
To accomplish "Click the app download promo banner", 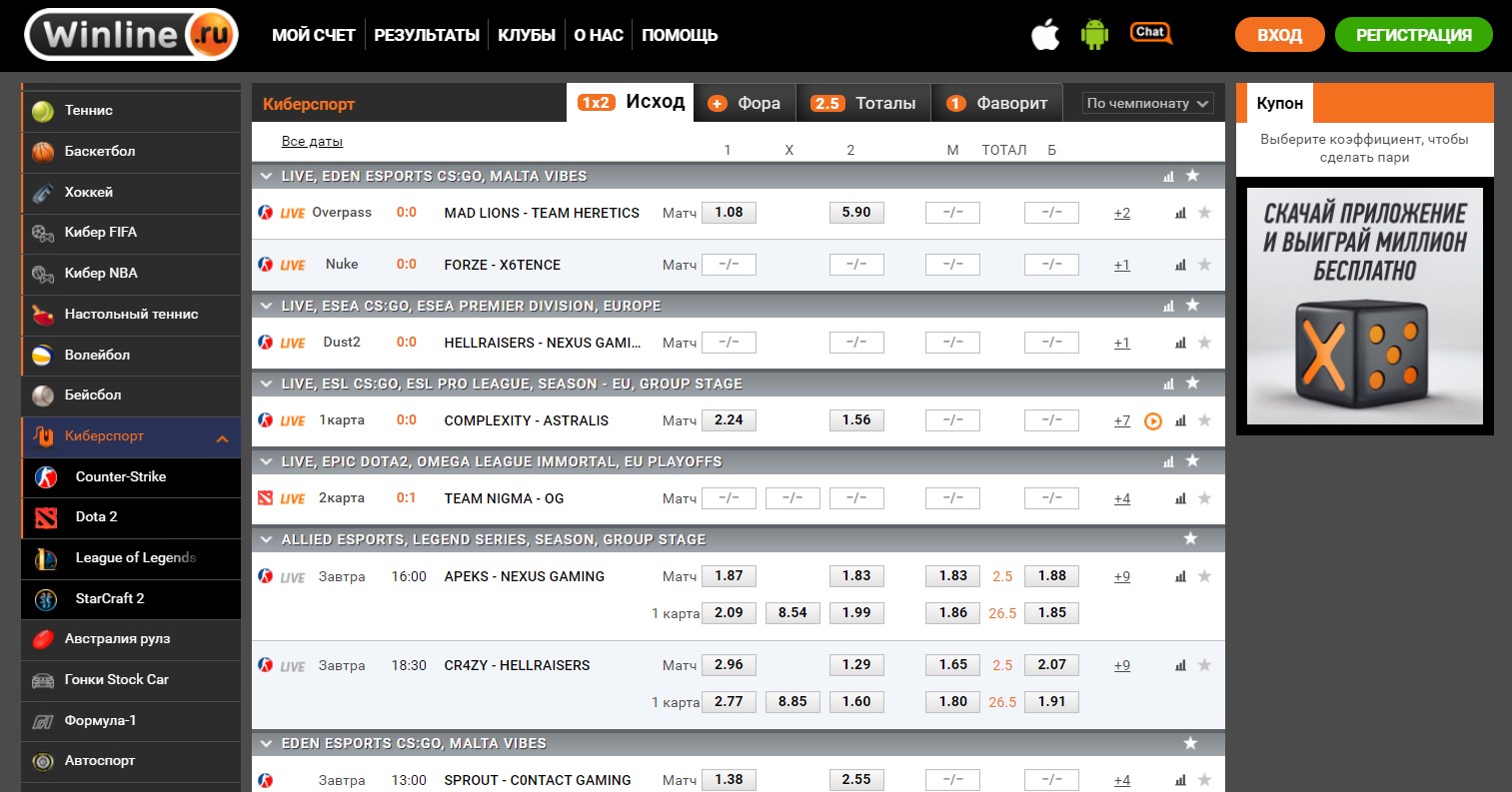I will click(x=1365, y=307).
